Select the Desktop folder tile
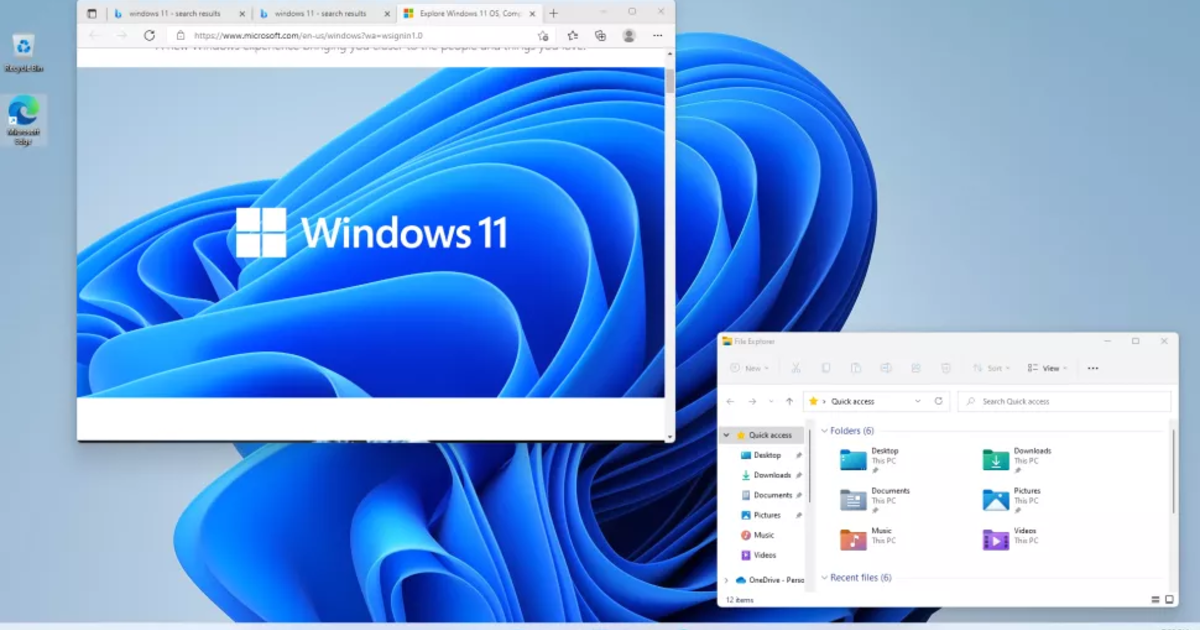 point(870,460)
